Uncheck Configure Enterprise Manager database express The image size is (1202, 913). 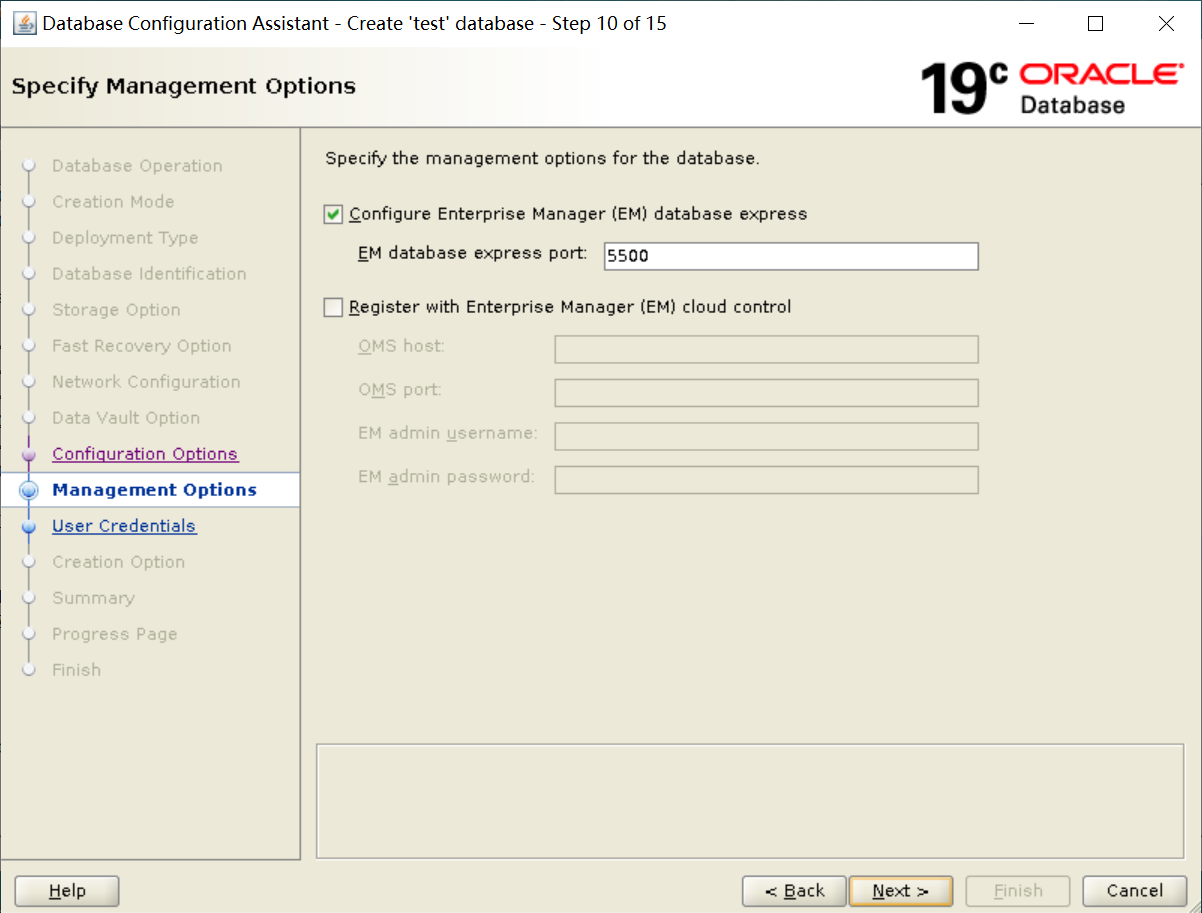333,215
